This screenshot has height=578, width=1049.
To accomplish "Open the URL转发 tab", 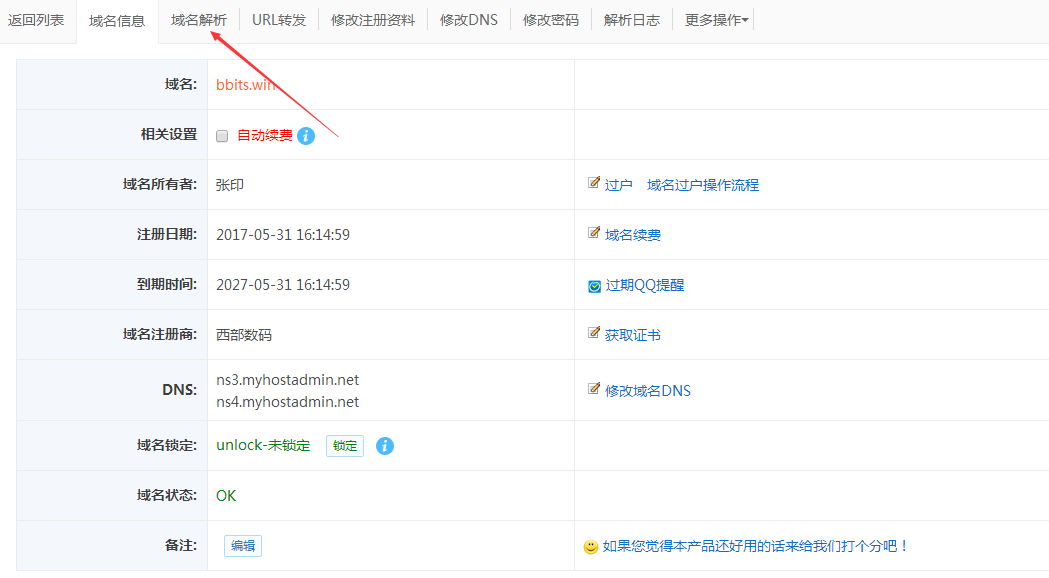I will [x=279, y=20].
